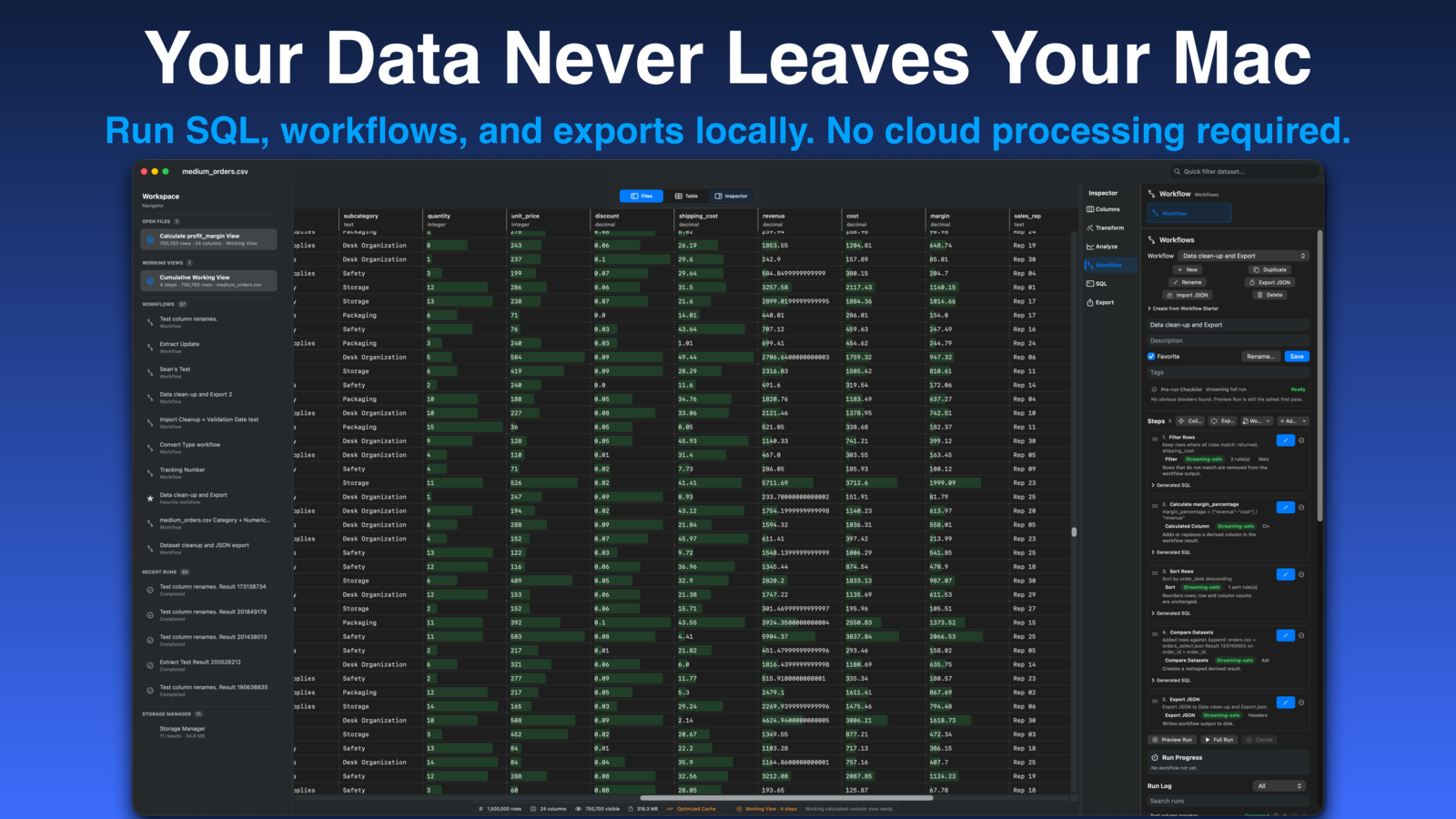Open the Workflow selection dropdown
1456x819 pixels.
1244,256
